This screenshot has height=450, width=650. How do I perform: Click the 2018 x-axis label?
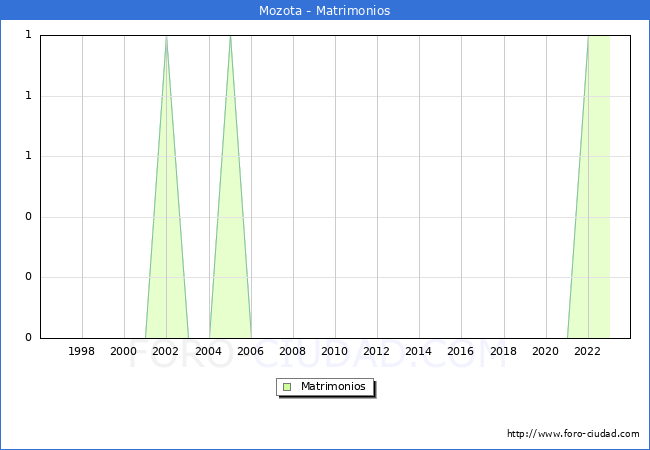pyautogui.click(x=503, y=351)
